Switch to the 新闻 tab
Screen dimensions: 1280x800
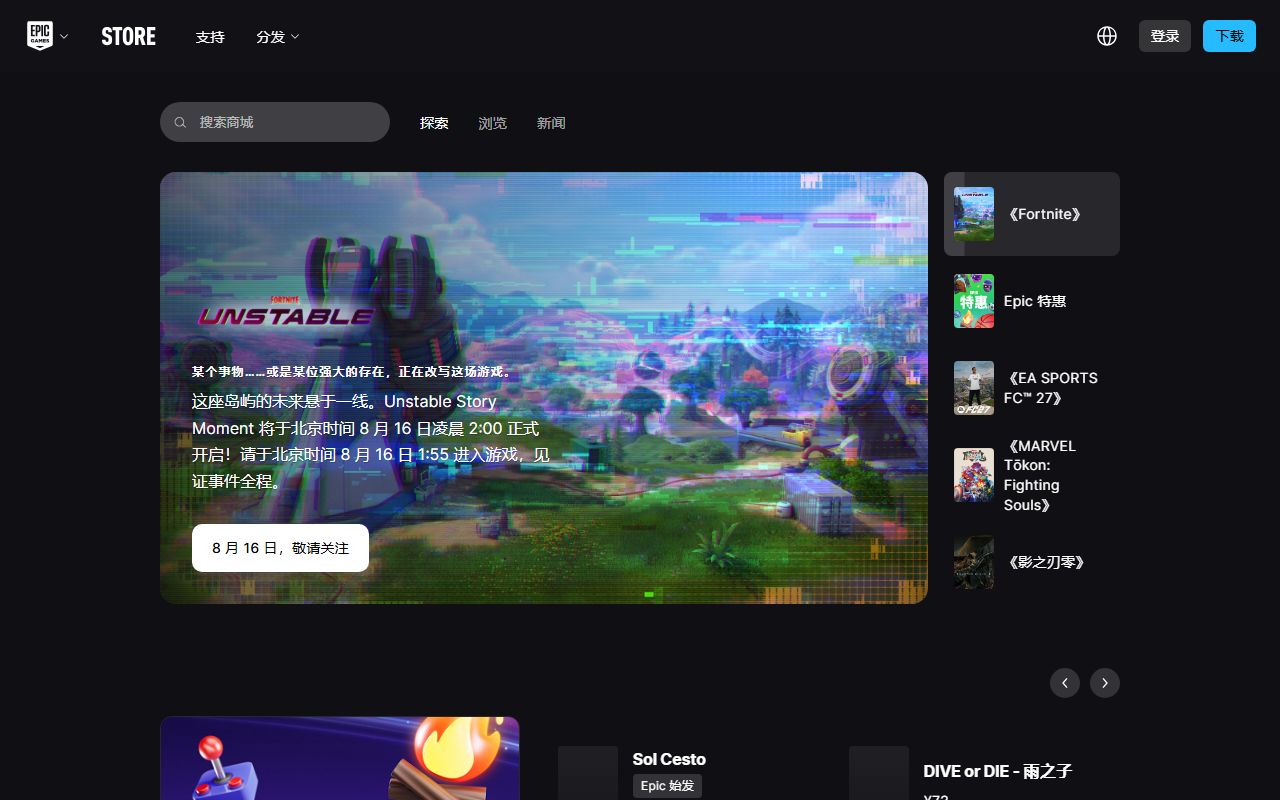[551, 123]
